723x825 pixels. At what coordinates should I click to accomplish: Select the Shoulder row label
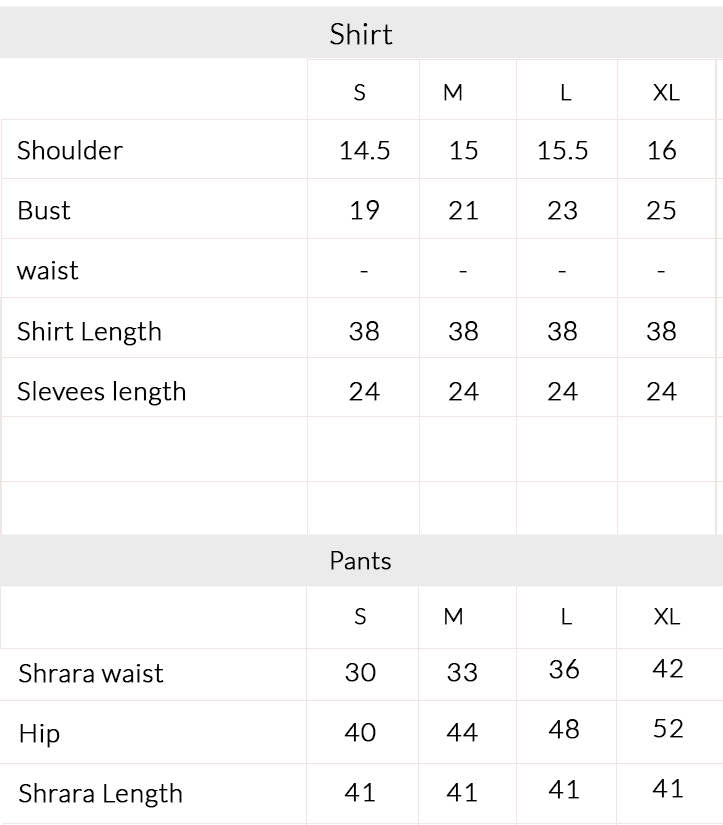[69, 150]
